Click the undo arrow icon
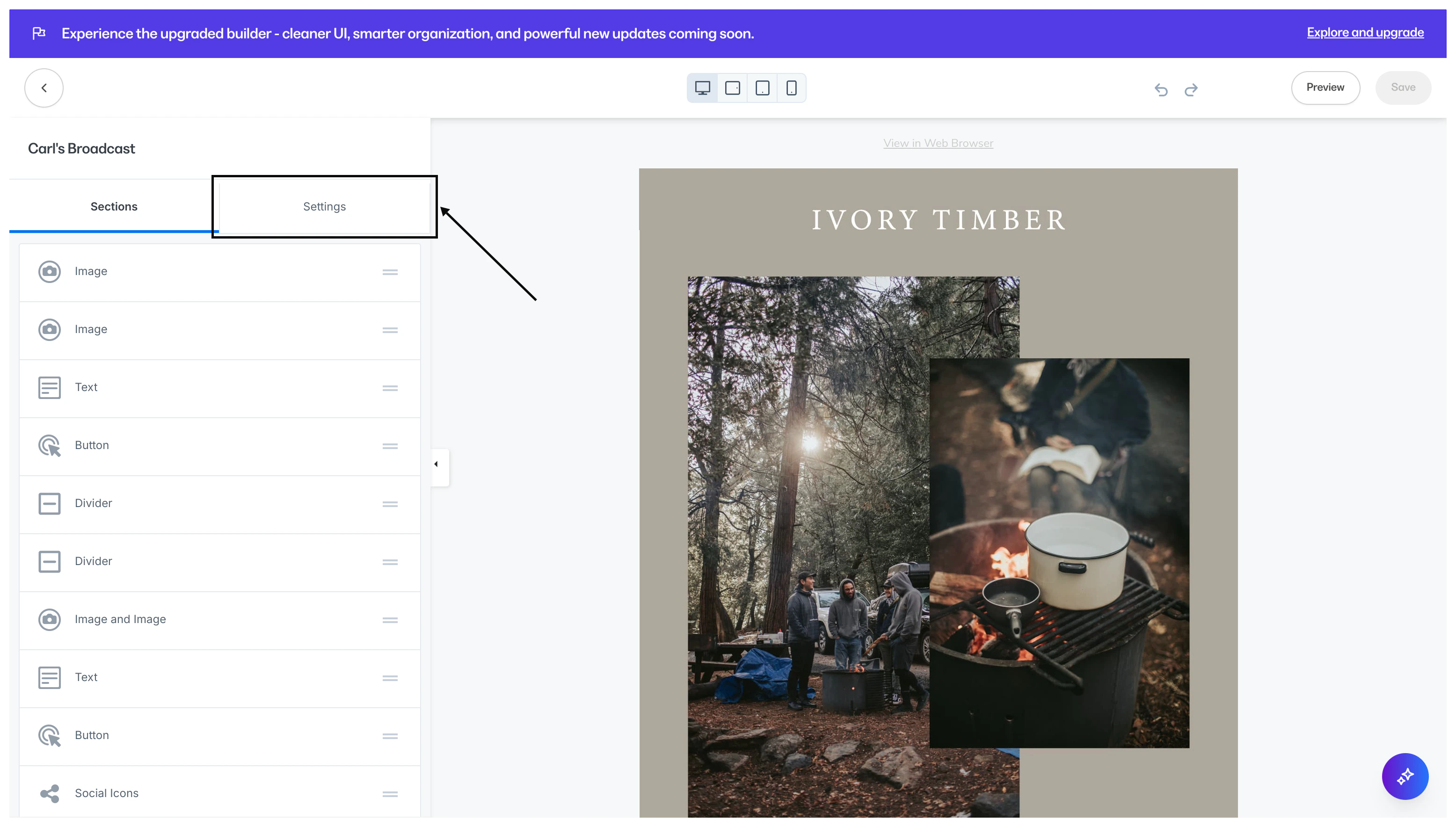 pyautogui.click(x=1161, y=90)
